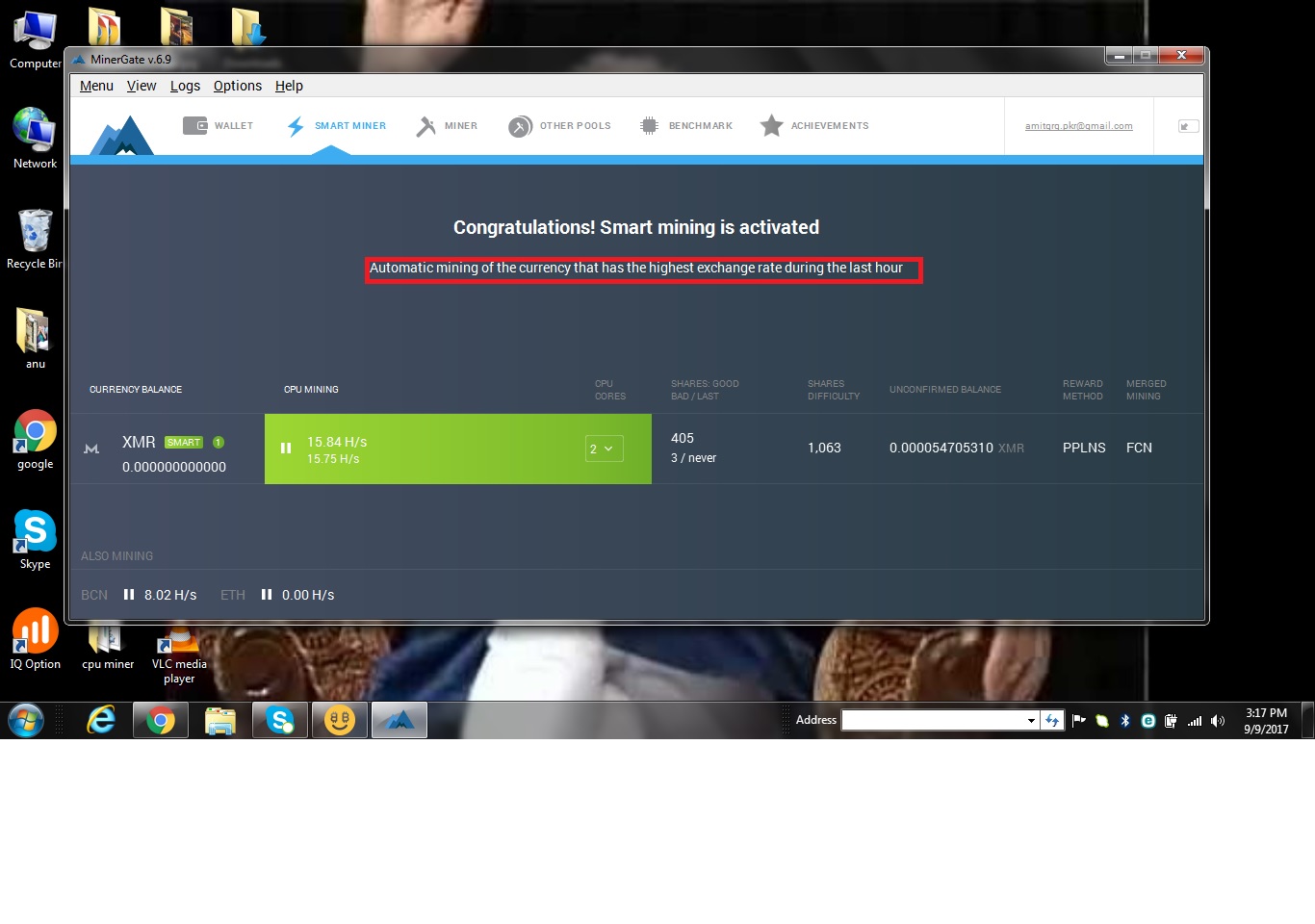1315x924 pixels.
Task: Click the MinerGate mountain logo
Action: [122, 135]
